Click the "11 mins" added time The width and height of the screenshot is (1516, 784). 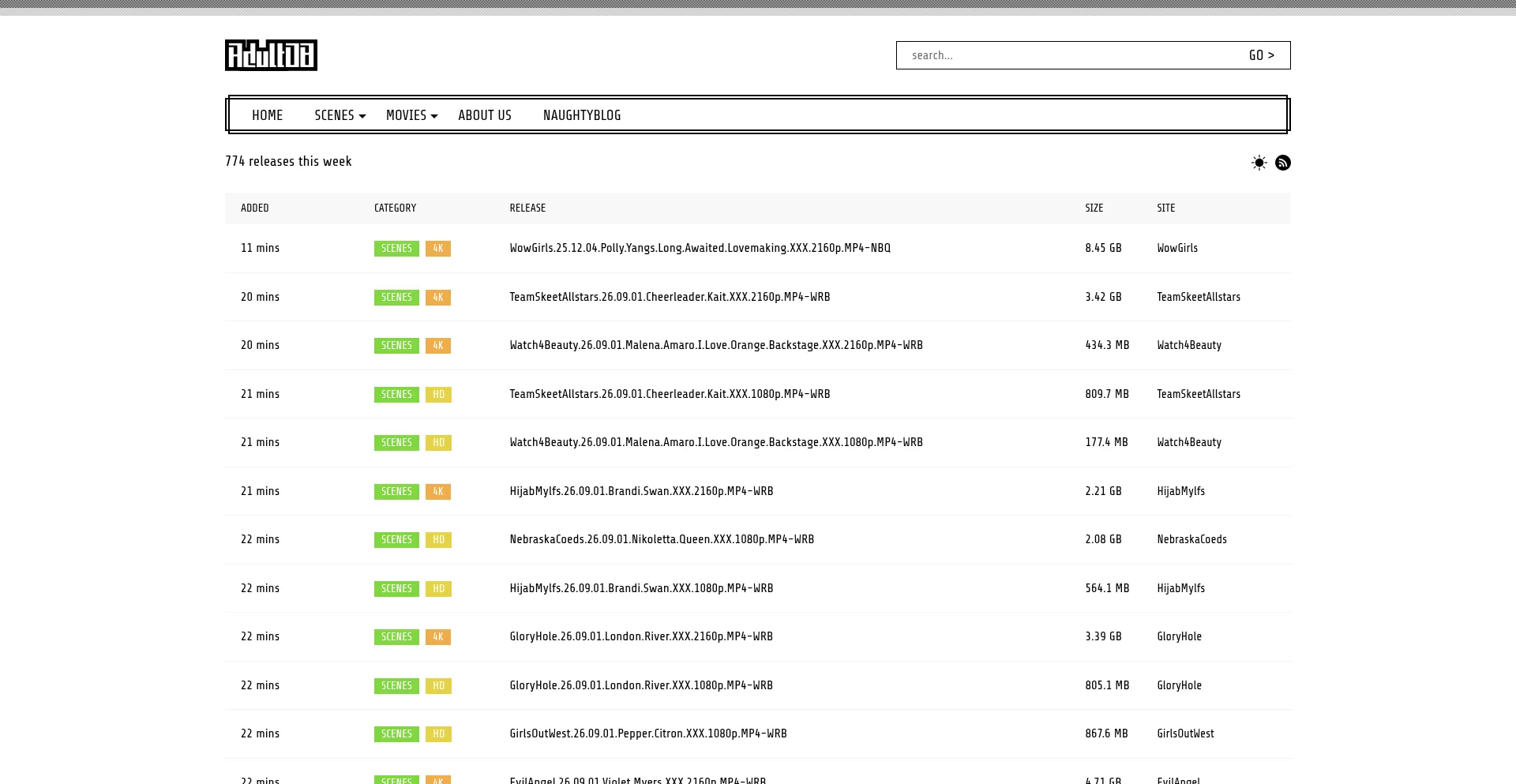(x=260, y=248)
